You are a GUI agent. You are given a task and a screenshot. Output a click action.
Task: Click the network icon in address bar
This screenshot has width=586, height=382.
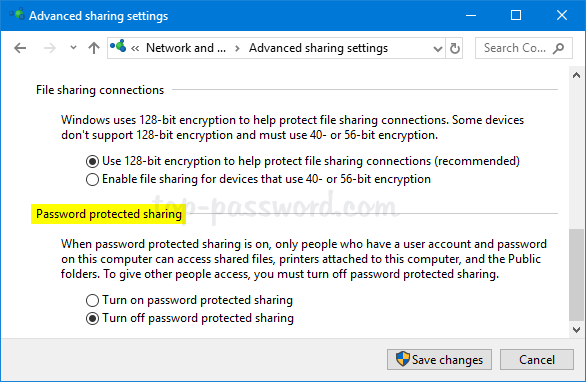pyautogui.click(x=118, y=46)
